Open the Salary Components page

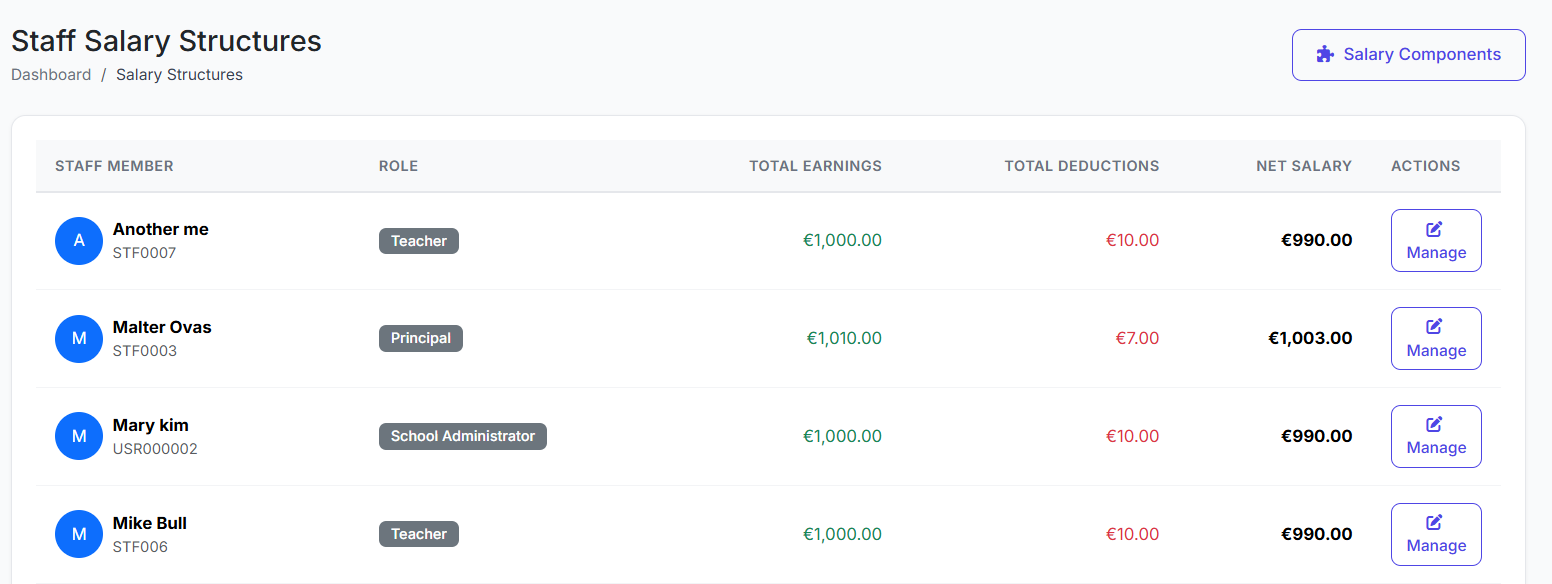(1408, 55)
